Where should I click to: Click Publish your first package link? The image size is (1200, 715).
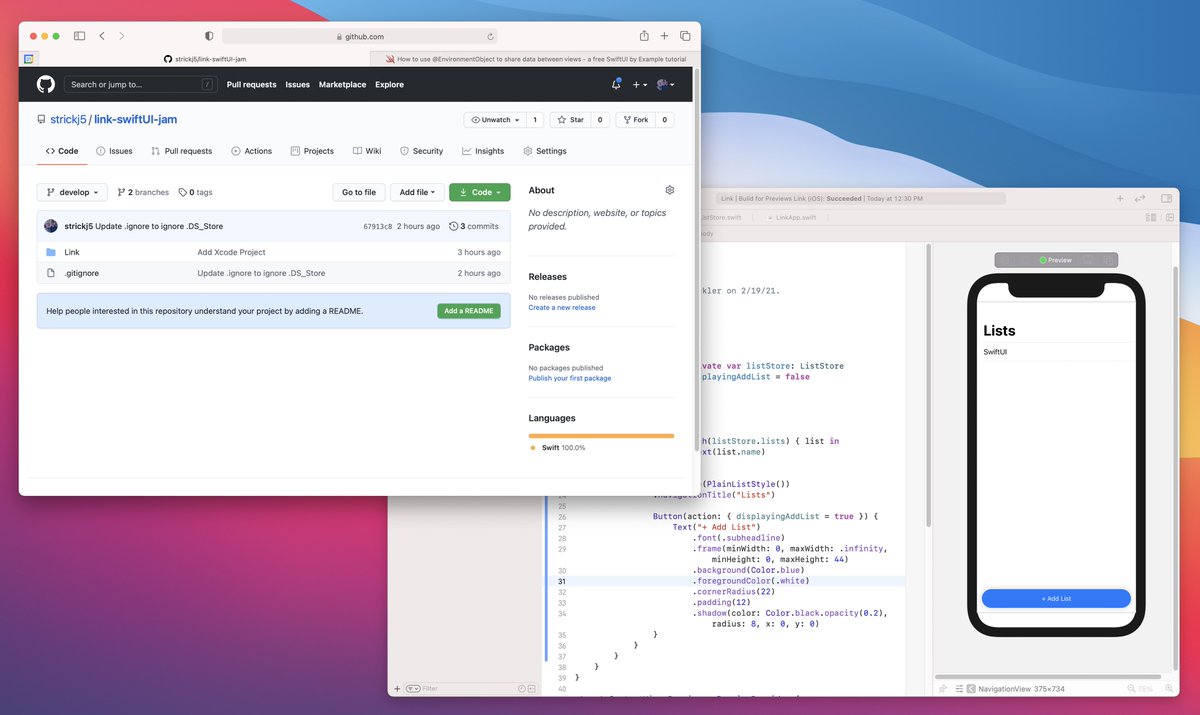pos(570,378)
